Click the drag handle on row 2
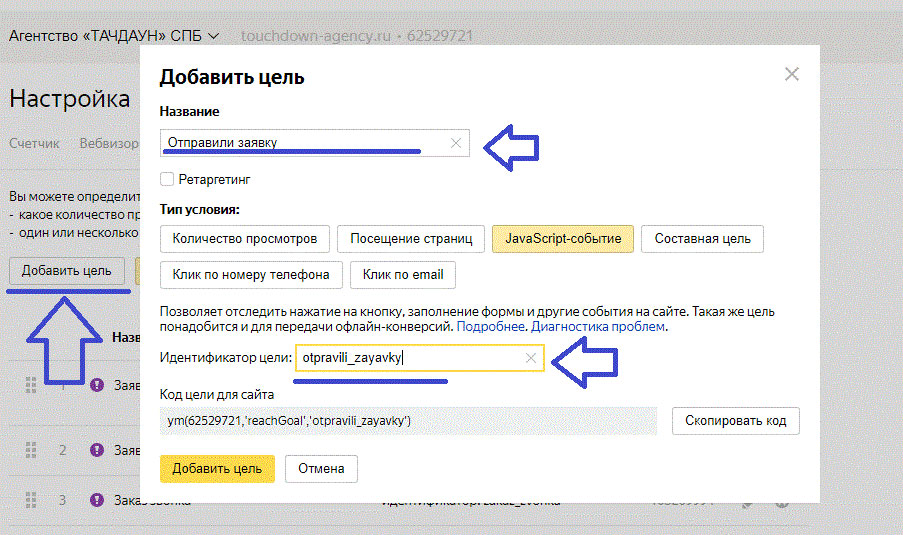The width and height of the screenshot is (903, 535). (30, 449)
